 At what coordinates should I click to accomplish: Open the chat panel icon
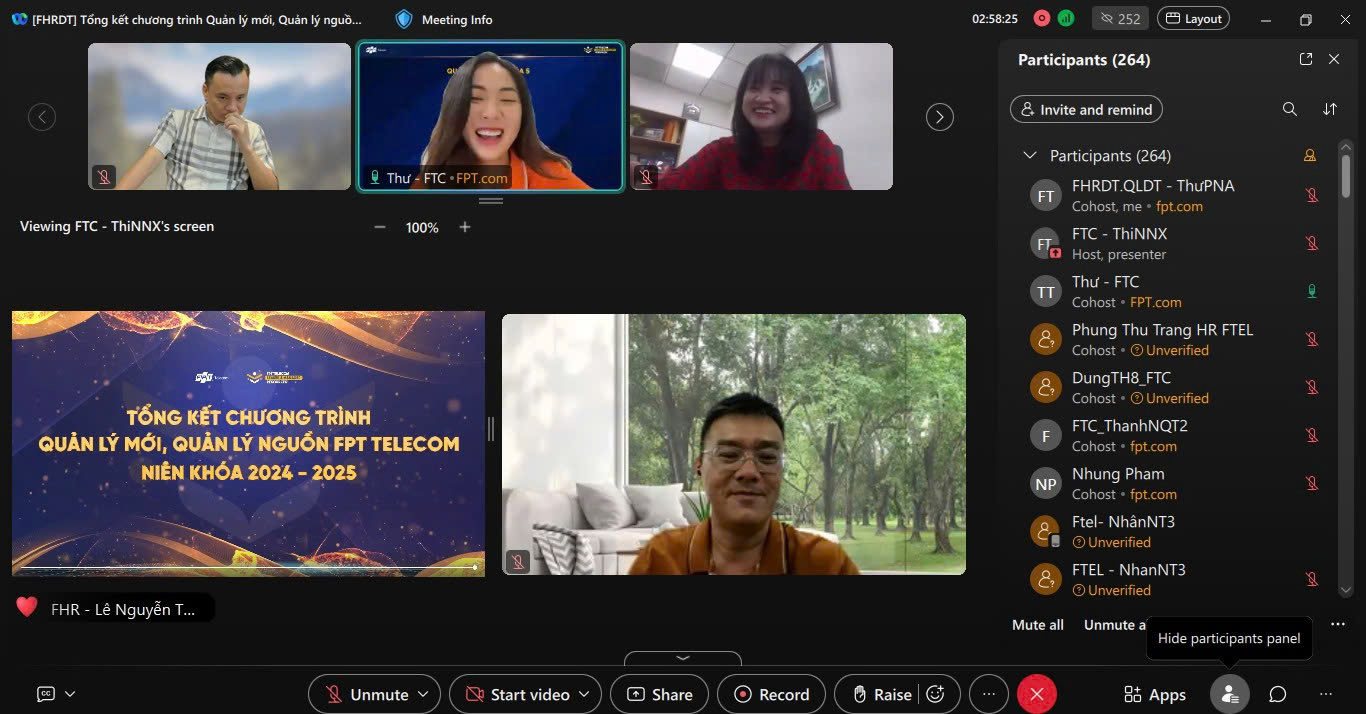click(x=1277, y=694)
